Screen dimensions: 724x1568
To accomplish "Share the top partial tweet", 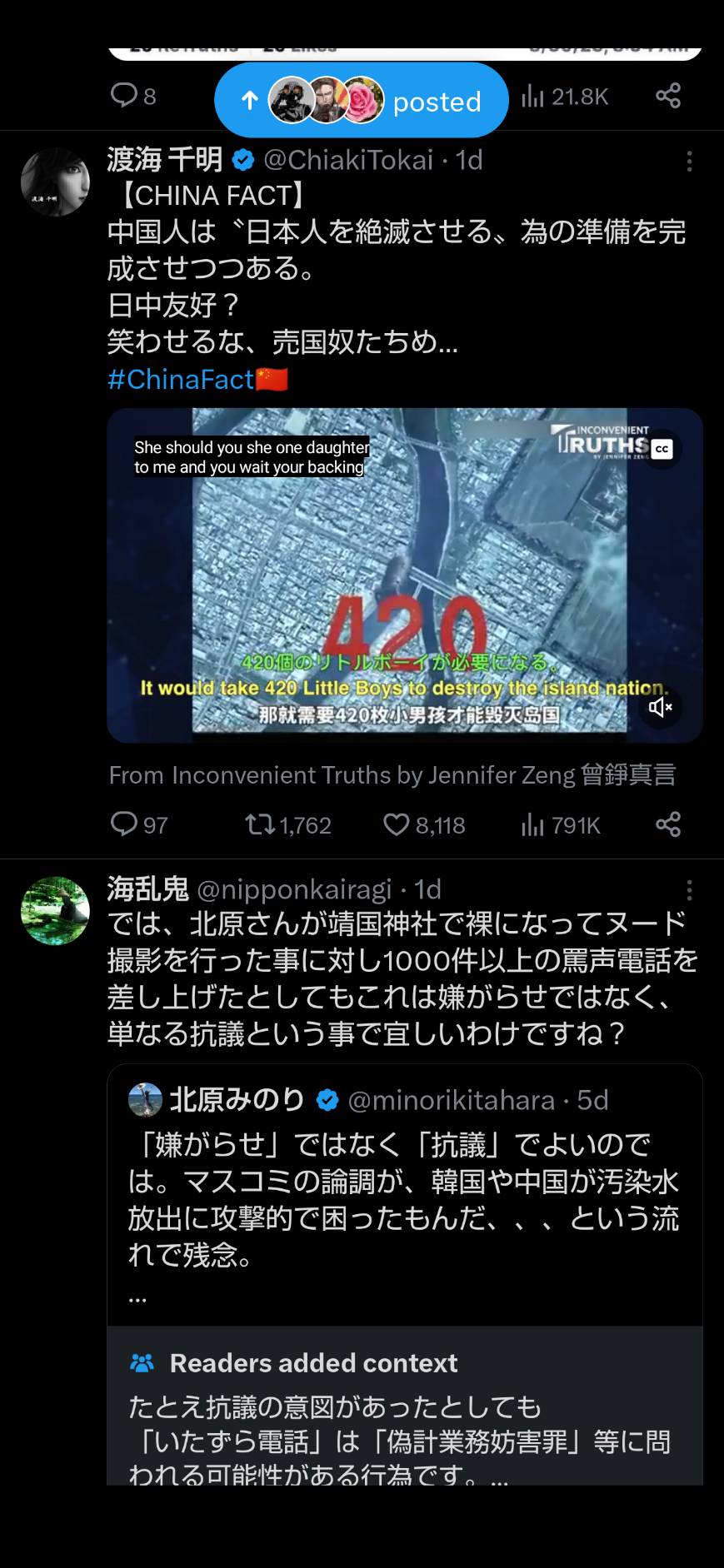I will click(668, 96).
